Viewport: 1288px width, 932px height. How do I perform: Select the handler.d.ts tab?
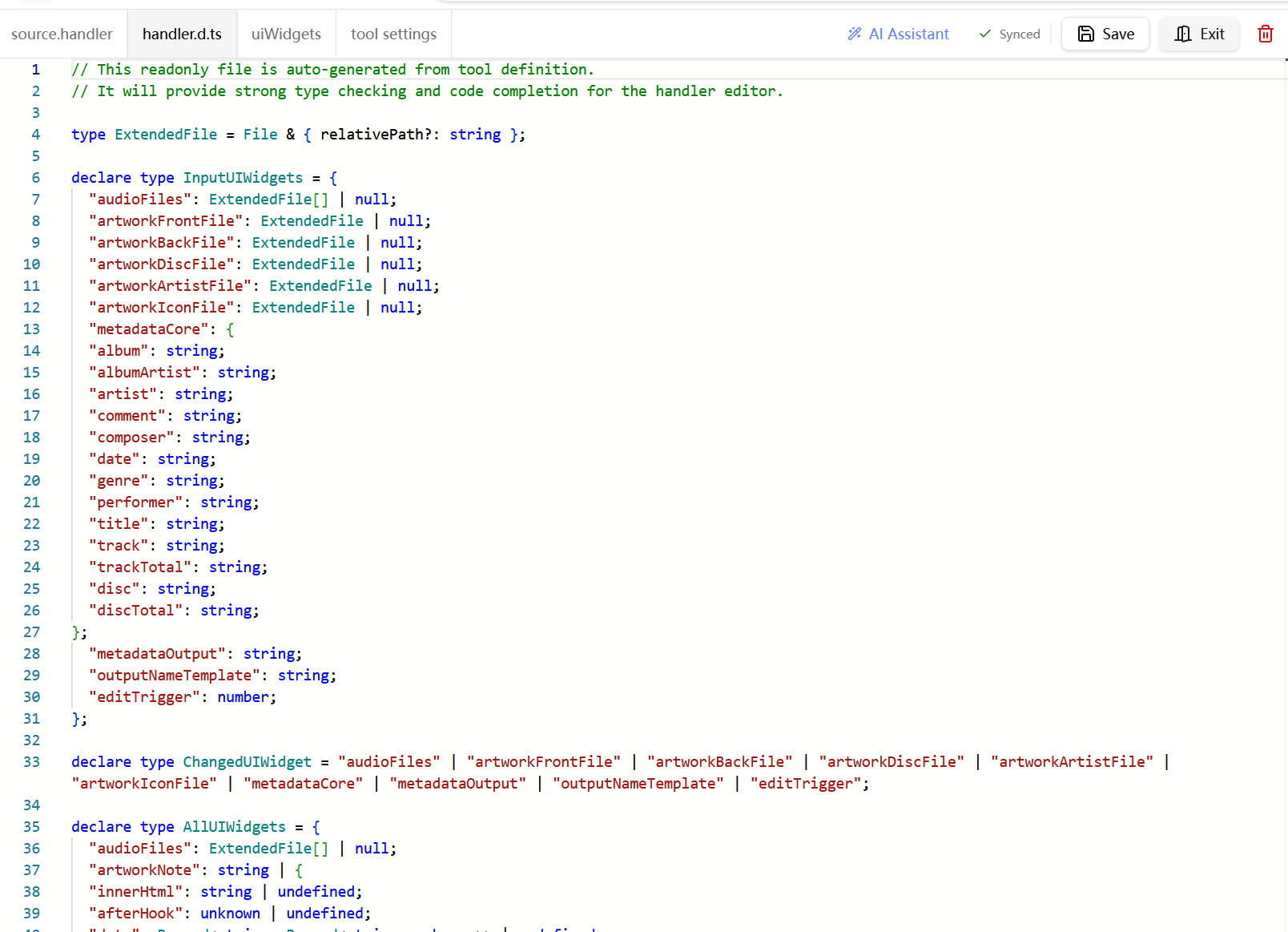(182, 34)
